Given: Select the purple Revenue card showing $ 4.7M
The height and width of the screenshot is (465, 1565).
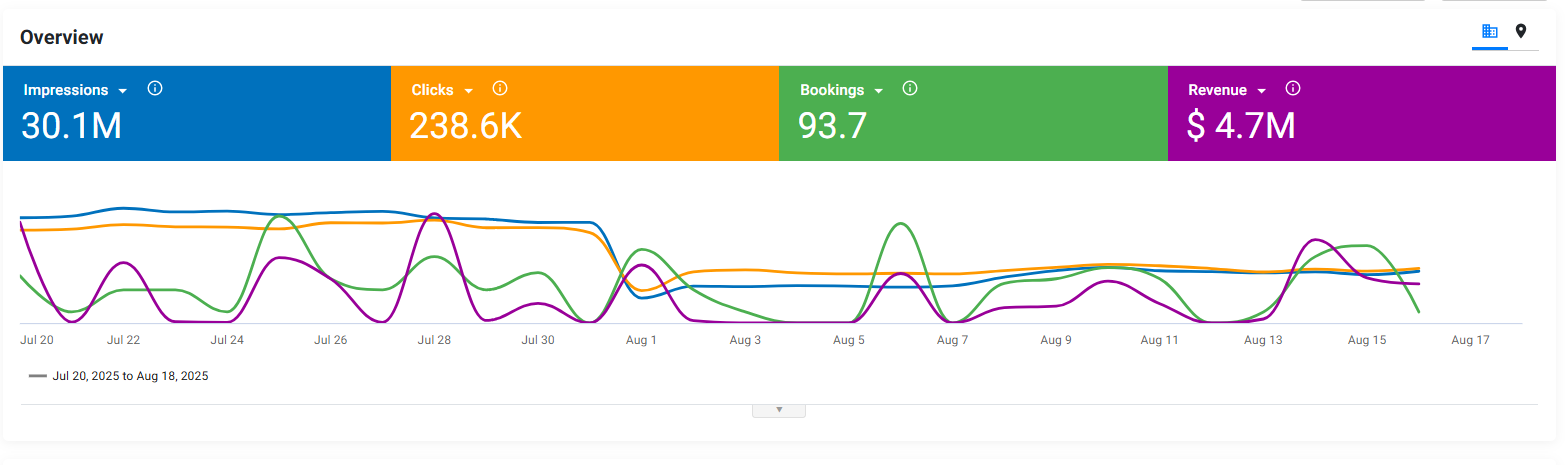Looking at the screenshot, I should tap(1362, 113).
